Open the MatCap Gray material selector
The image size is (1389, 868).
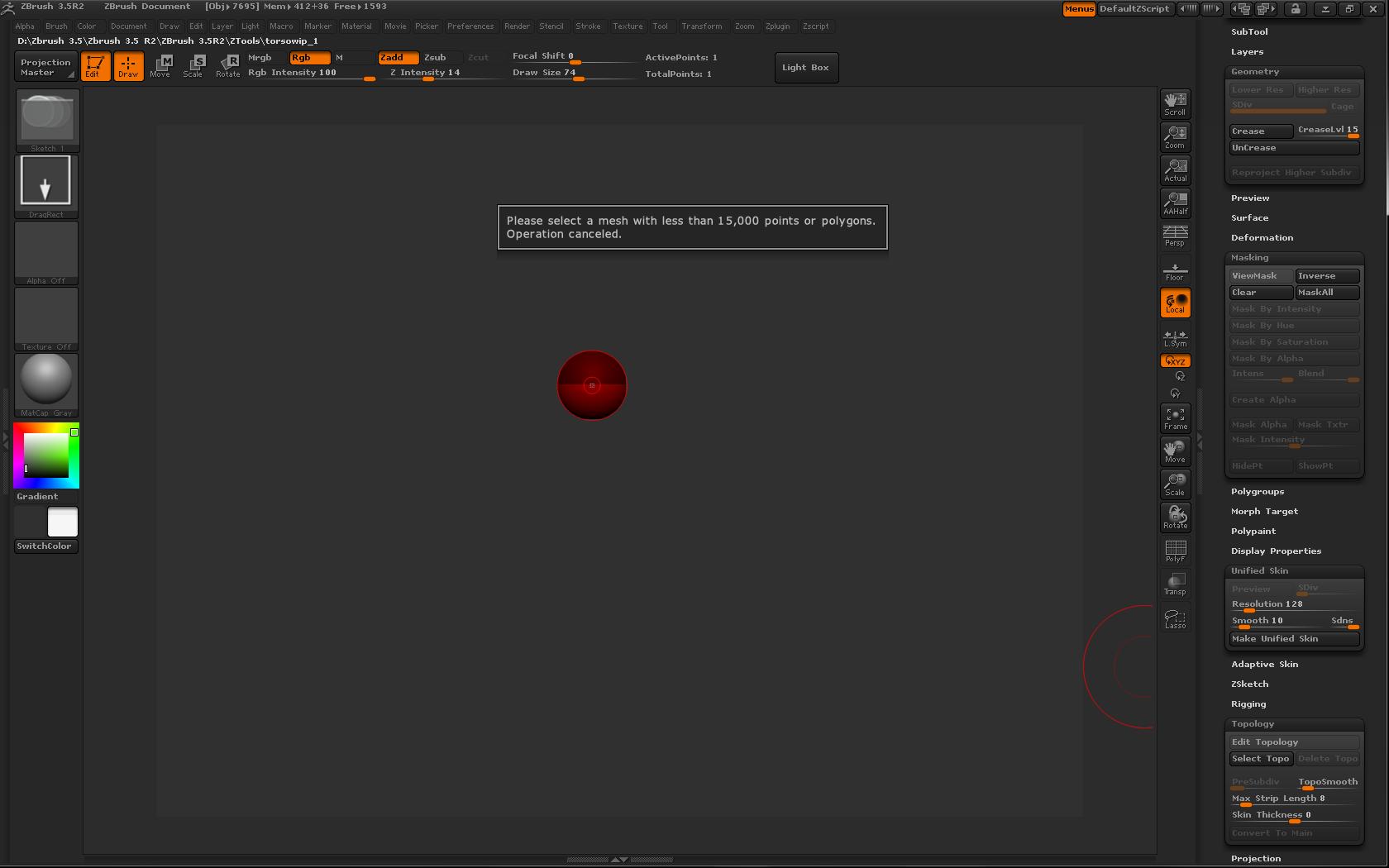pyautogui.click(x=46, y=385)
